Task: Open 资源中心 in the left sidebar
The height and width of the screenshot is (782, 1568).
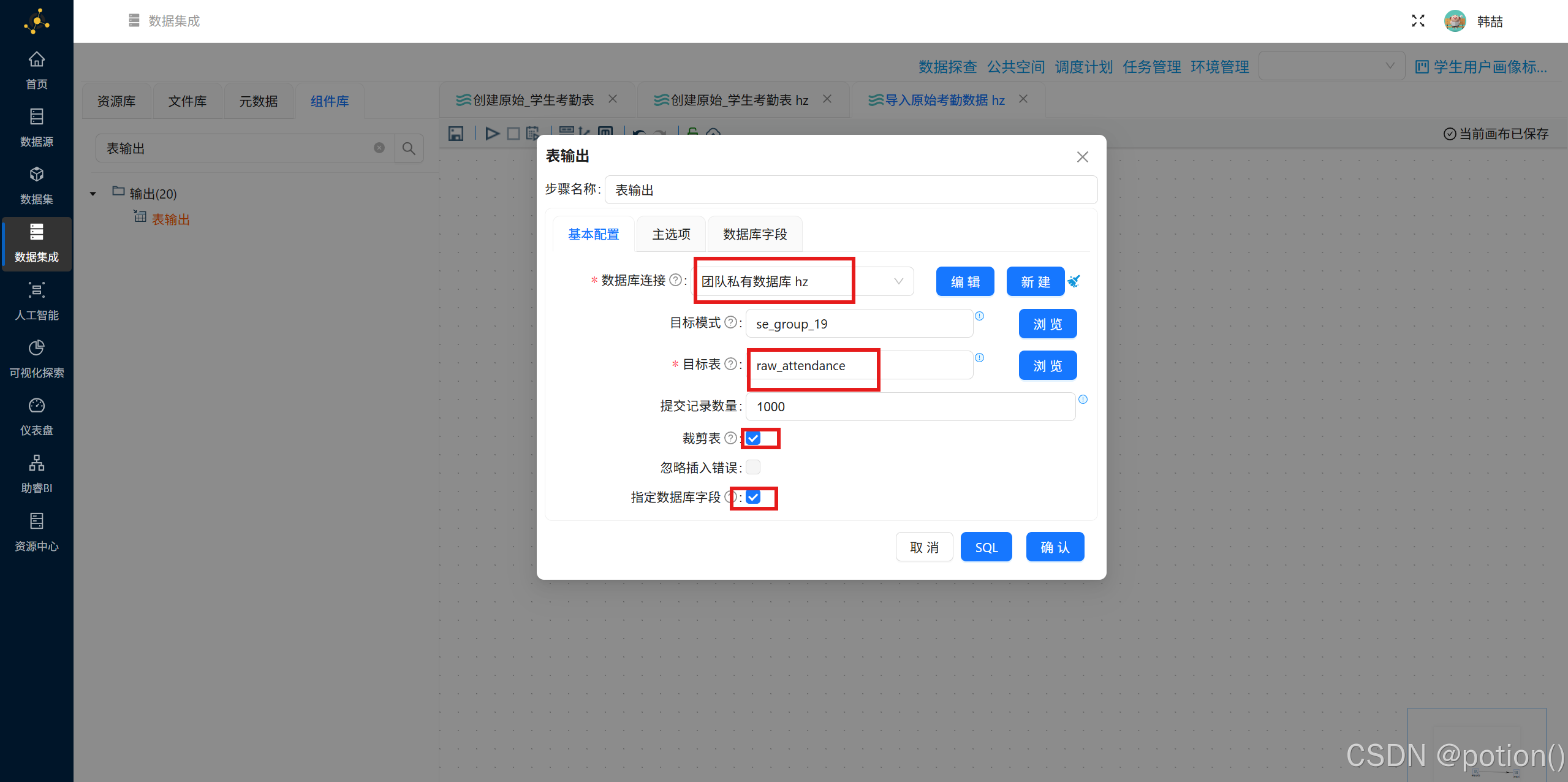Action: [x=37, y=532]
